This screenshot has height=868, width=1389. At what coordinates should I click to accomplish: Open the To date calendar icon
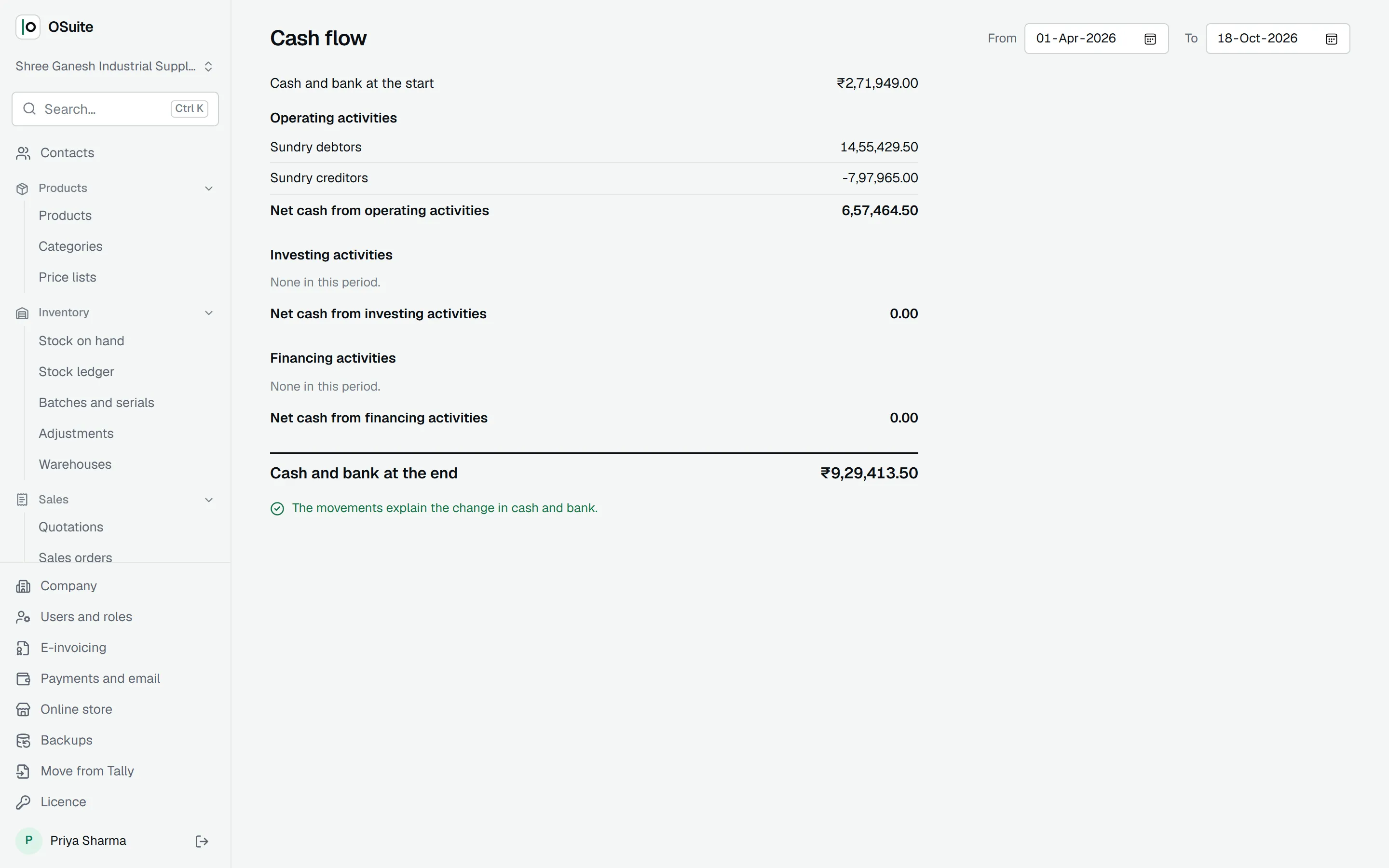coord(1332,39)
